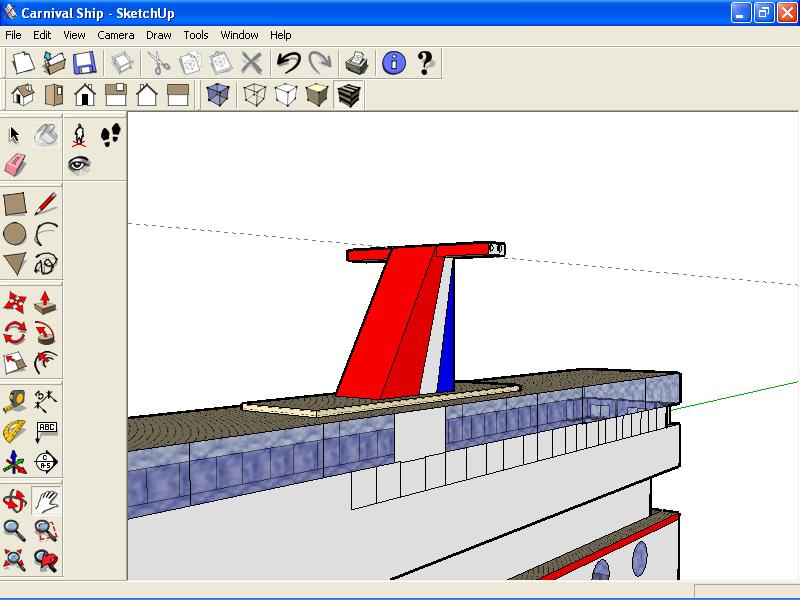Viewport: 800px width, 600px height.
Task: Enable Wireframe display mode
Action: (x=255, y=95)
